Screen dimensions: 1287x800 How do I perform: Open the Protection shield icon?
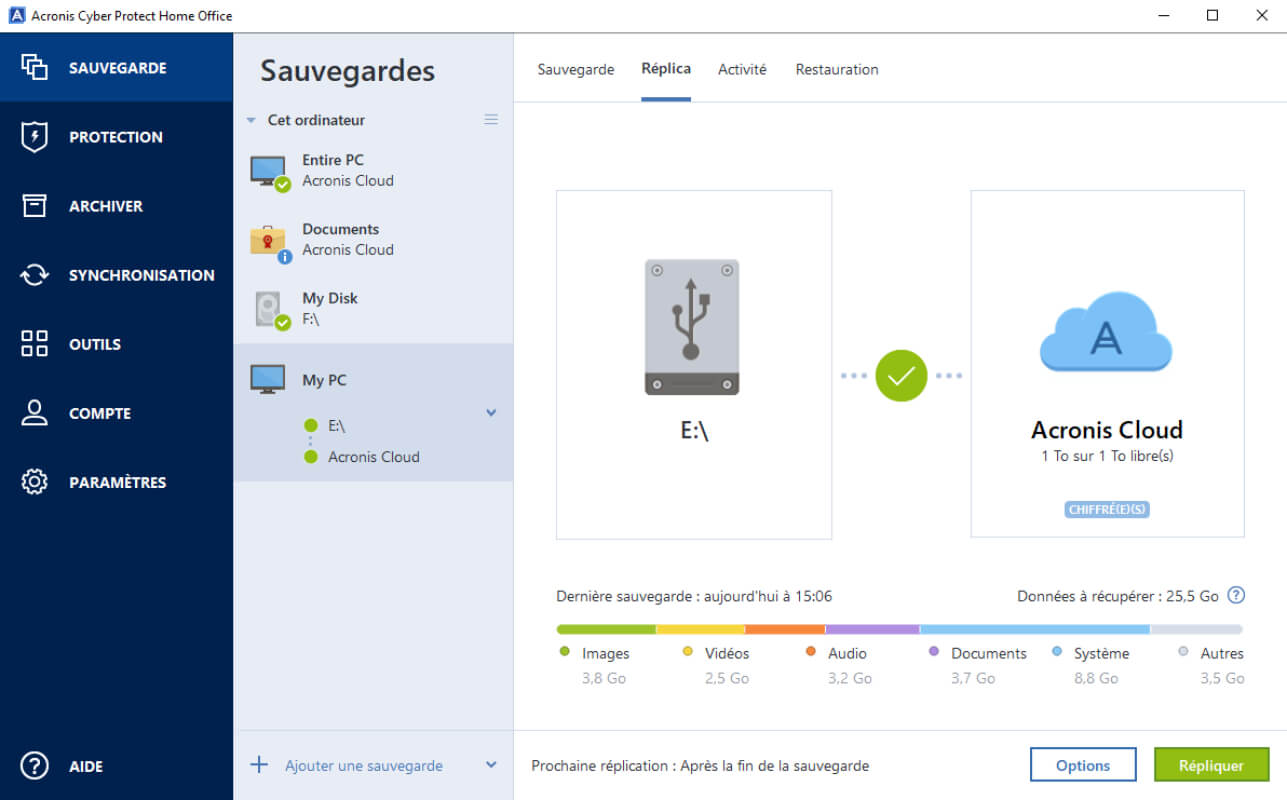(35, 137)
